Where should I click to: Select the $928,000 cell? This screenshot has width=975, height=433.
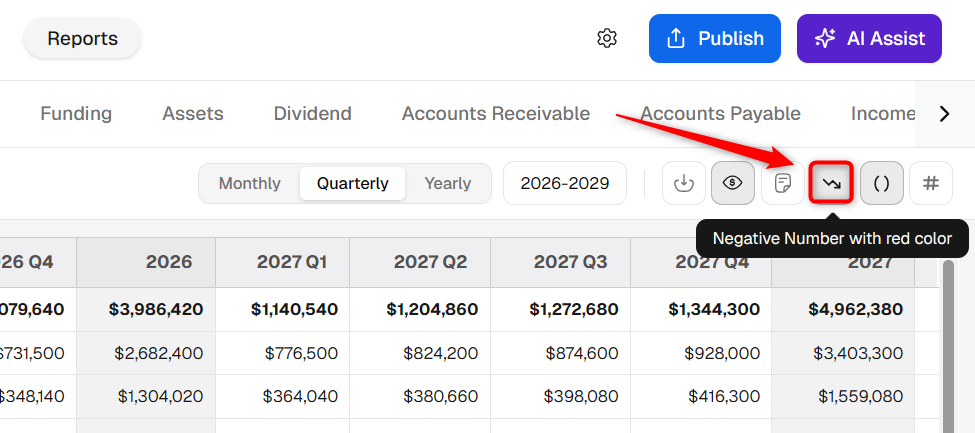(701, 353)
